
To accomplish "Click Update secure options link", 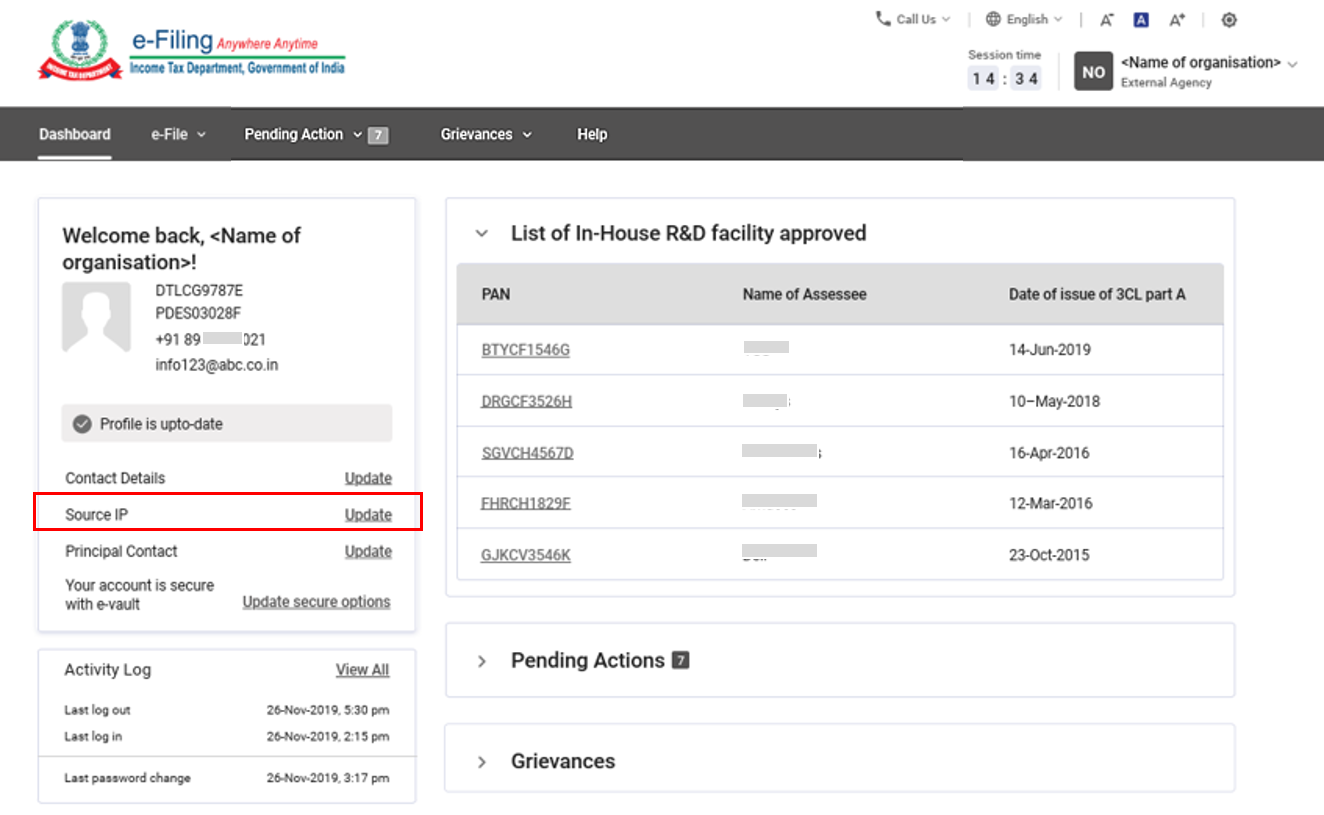I will click(x=316, y=602).
